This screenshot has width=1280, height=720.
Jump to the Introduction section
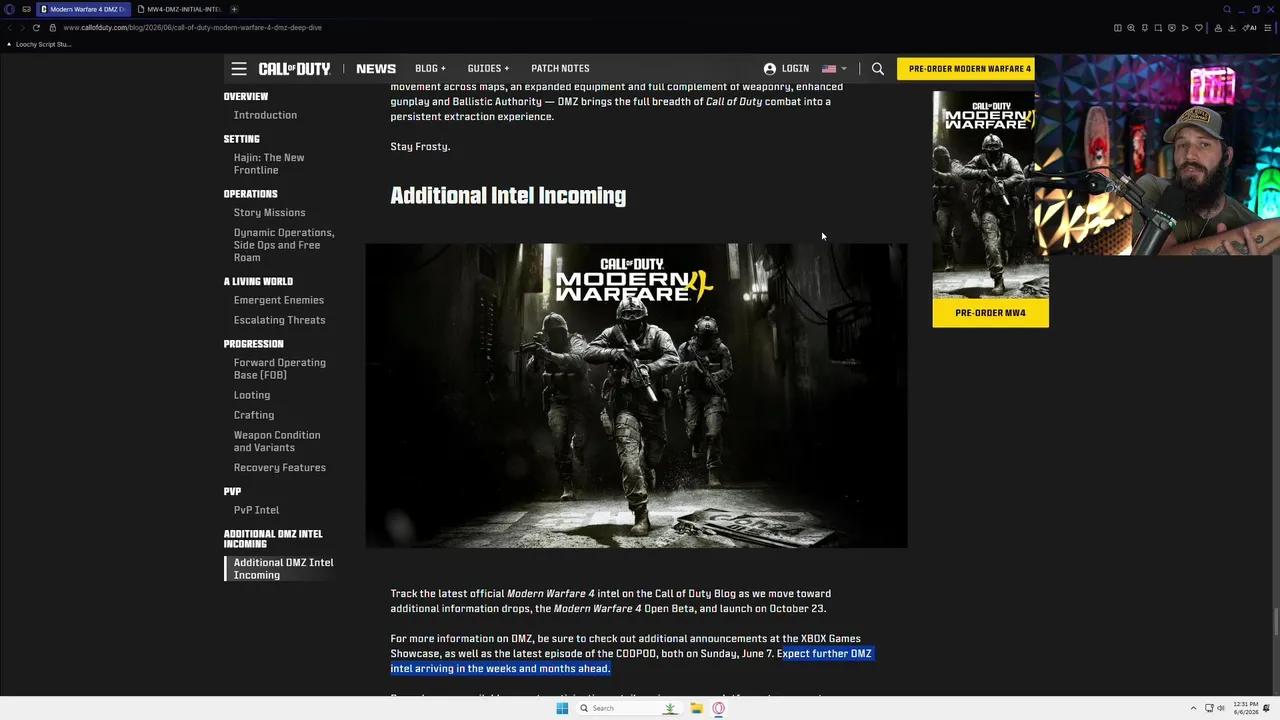pyautogui.click(x=265, y=115)
